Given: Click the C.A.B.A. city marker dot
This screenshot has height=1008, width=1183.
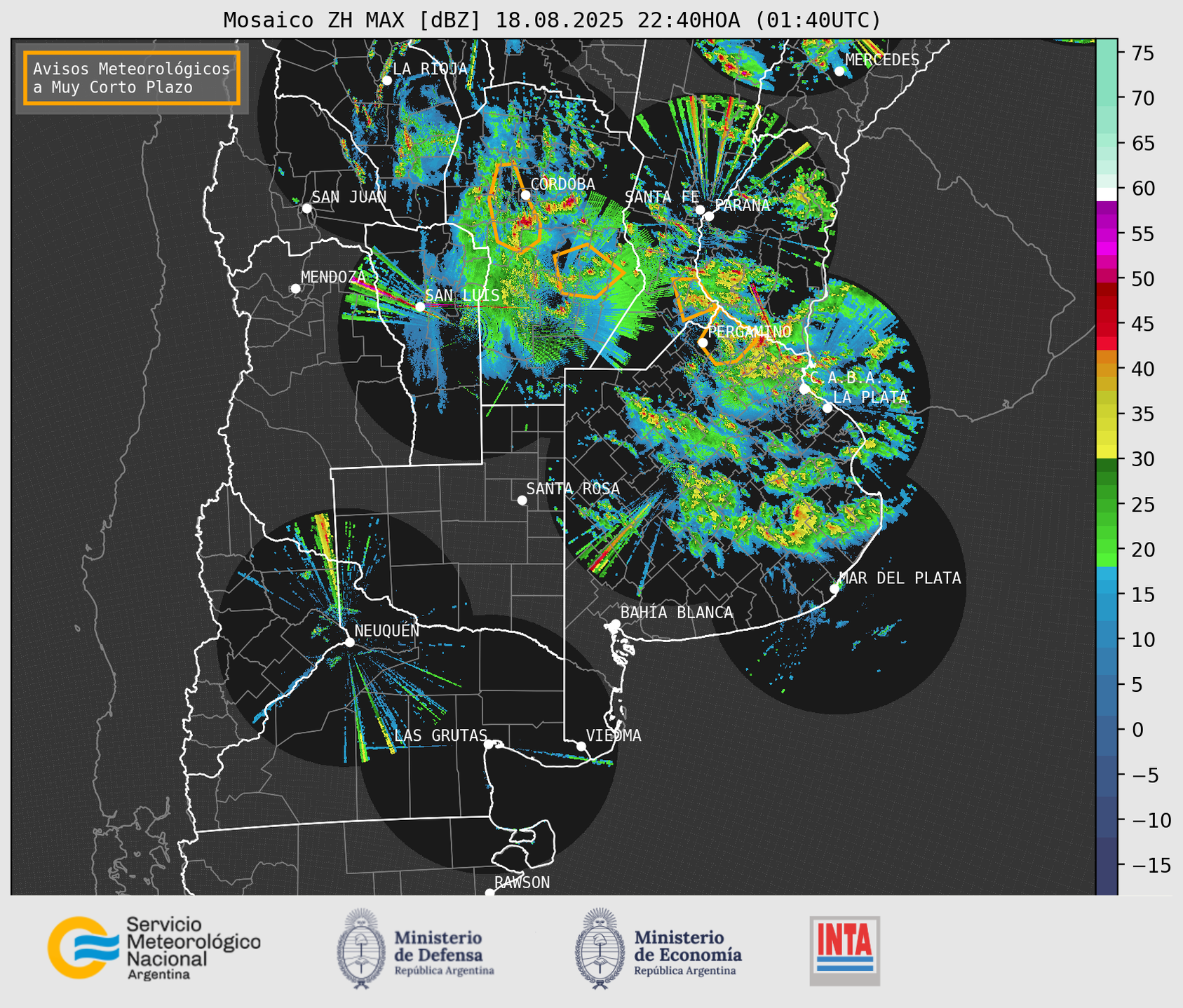Looking at the screenshot, I should coord(804,388).
